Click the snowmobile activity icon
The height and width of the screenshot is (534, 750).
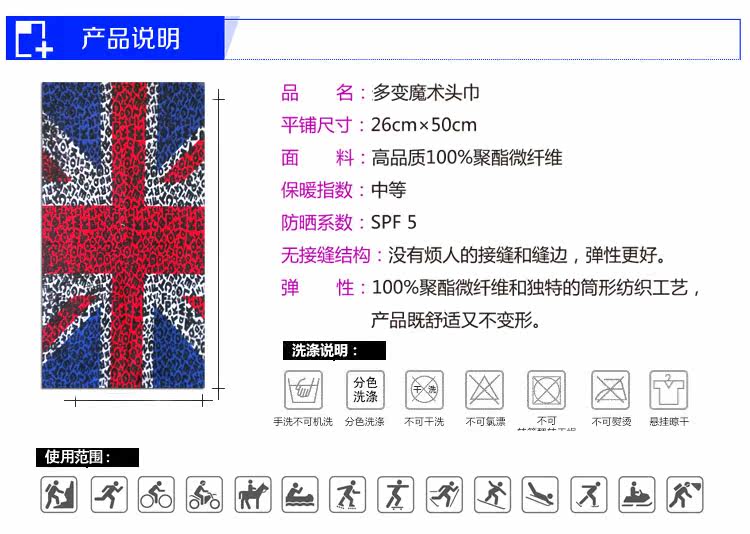637,494
